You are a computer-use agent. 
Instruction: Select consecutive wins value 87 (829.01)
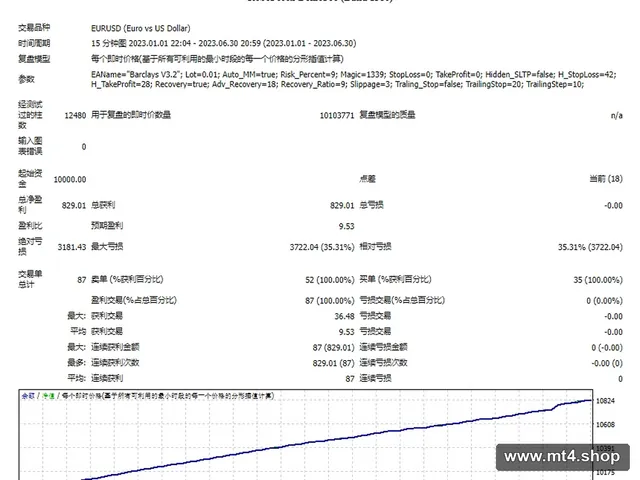click(333, 348)
